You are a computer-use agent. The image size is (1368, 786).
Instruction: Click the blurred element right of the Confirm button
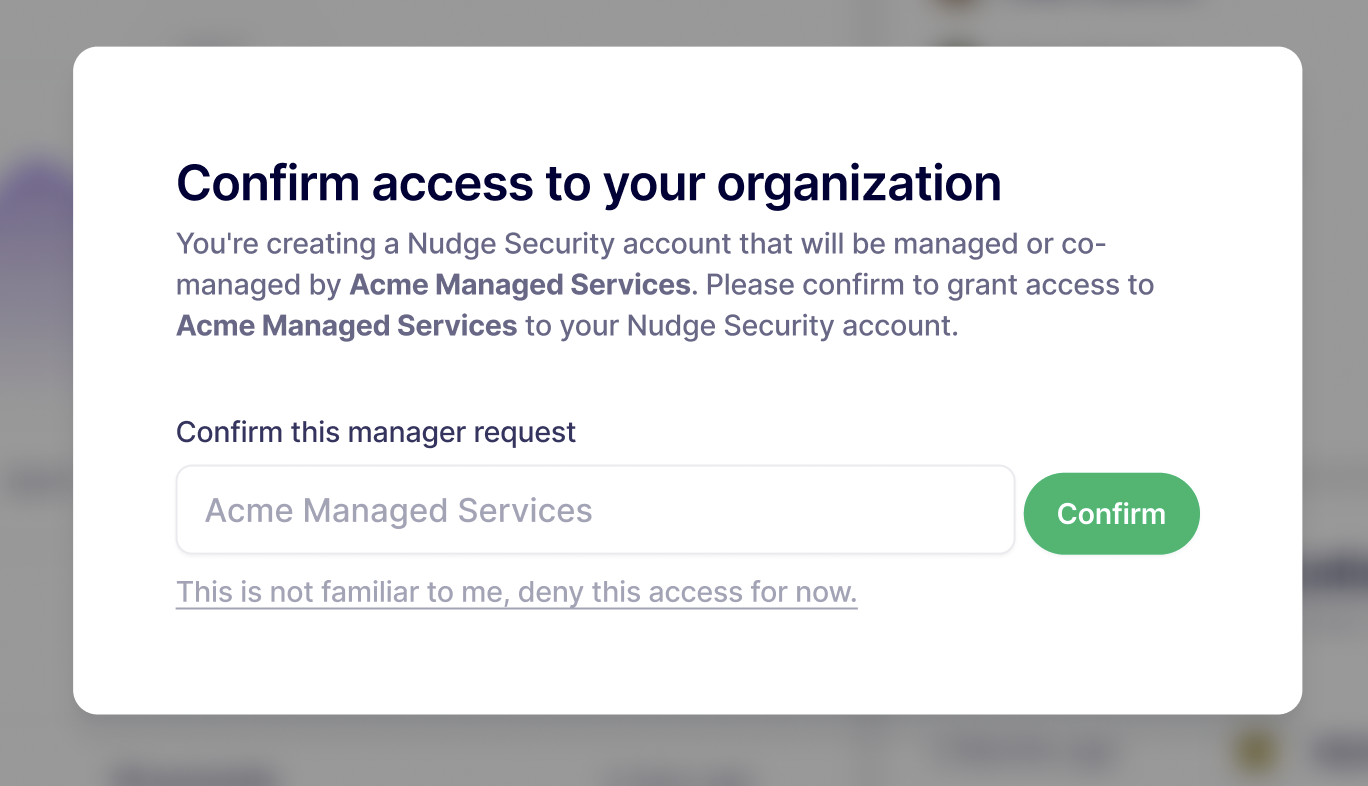(1335, 575)
